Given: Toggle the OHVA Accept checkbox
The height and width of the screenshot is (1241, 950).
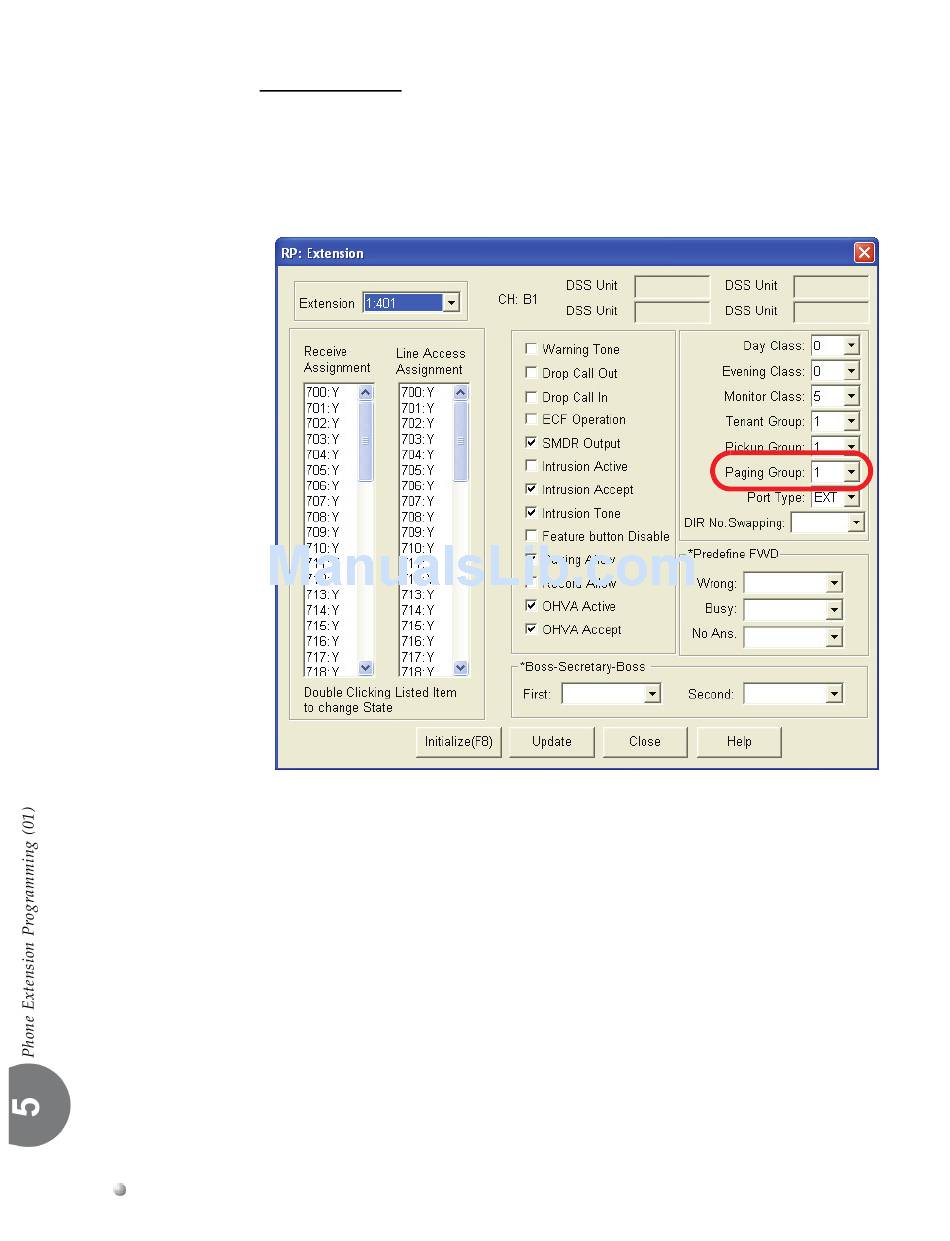Looking at the screenshot, I should point(532,629).
